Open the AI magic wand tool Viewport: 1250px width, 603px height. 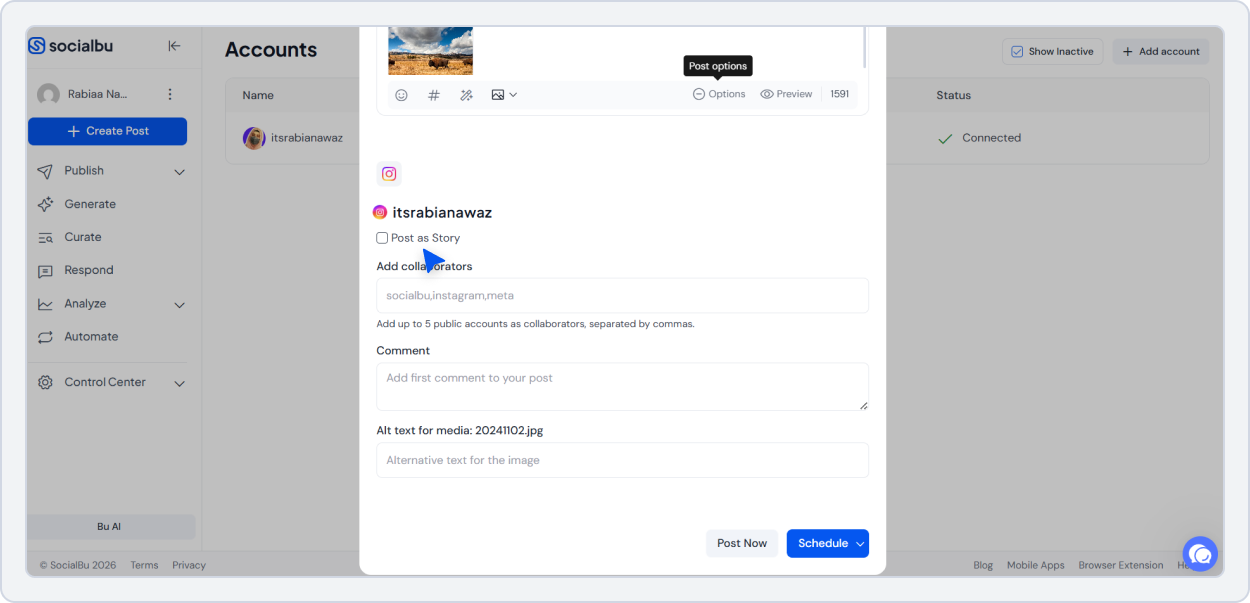(x=466, y=95)
